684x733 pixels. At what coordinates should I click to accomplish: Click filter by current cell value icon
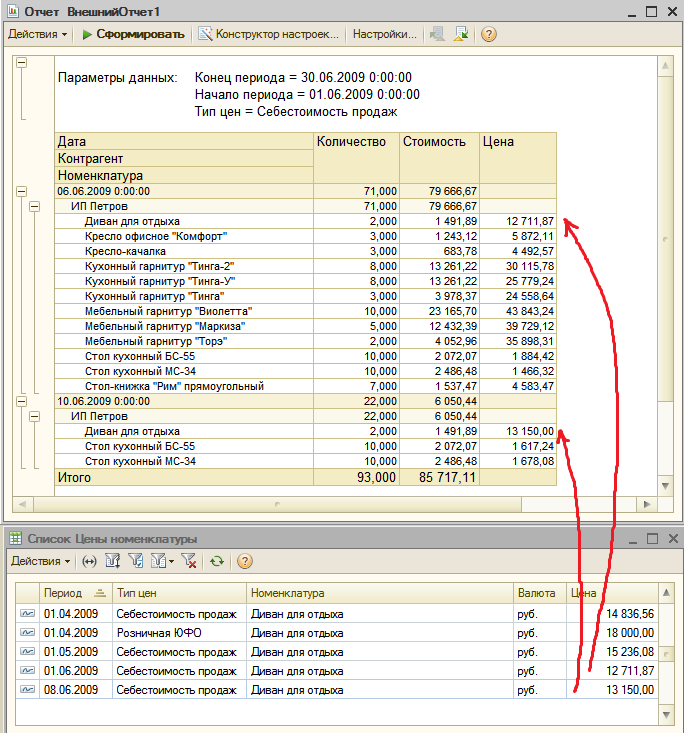pyautogui.click(x=136, y=561)
